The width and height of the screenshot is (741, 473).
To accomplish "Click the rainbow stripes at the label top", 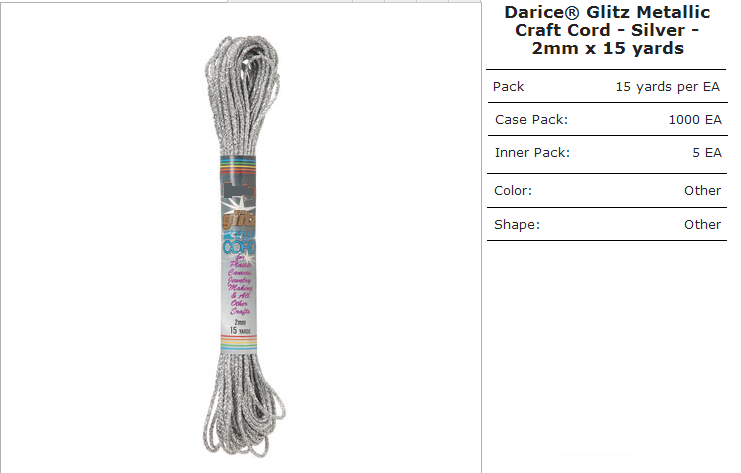I will [238, 165].
